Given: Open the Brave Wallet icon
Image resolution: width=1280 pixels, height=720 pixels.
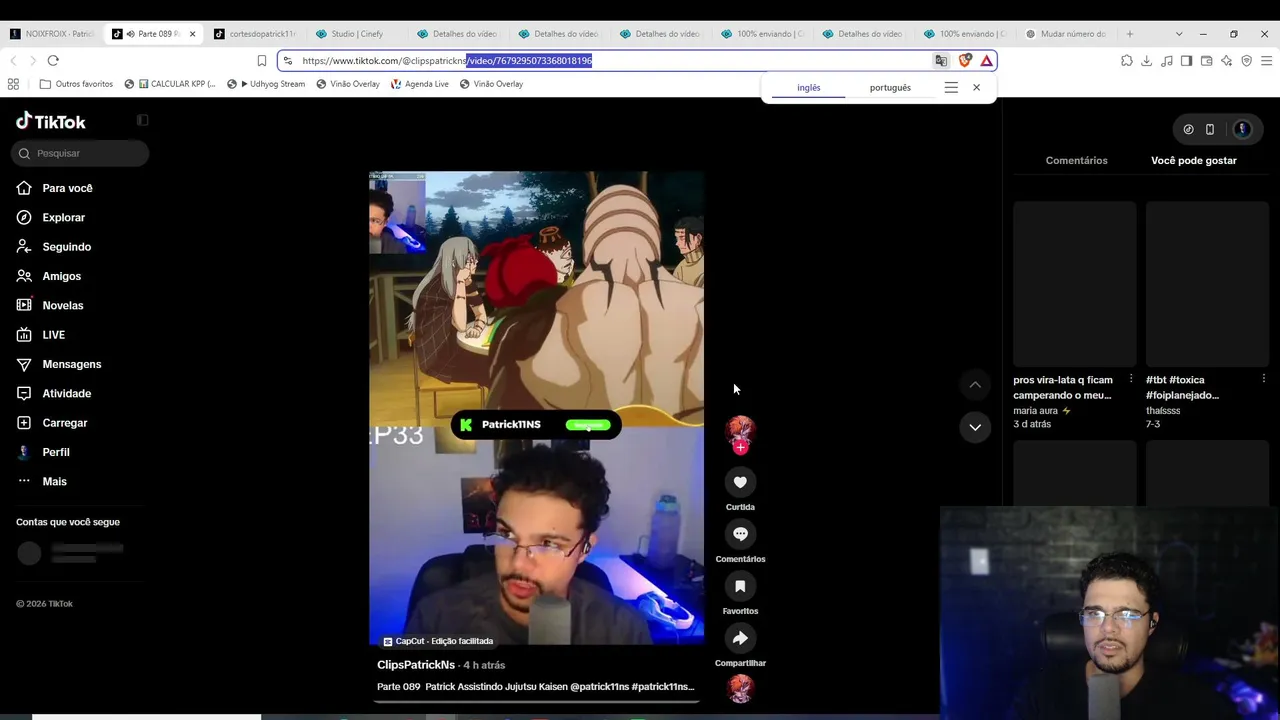Looking at the screenshot, I should point(1207,61).
